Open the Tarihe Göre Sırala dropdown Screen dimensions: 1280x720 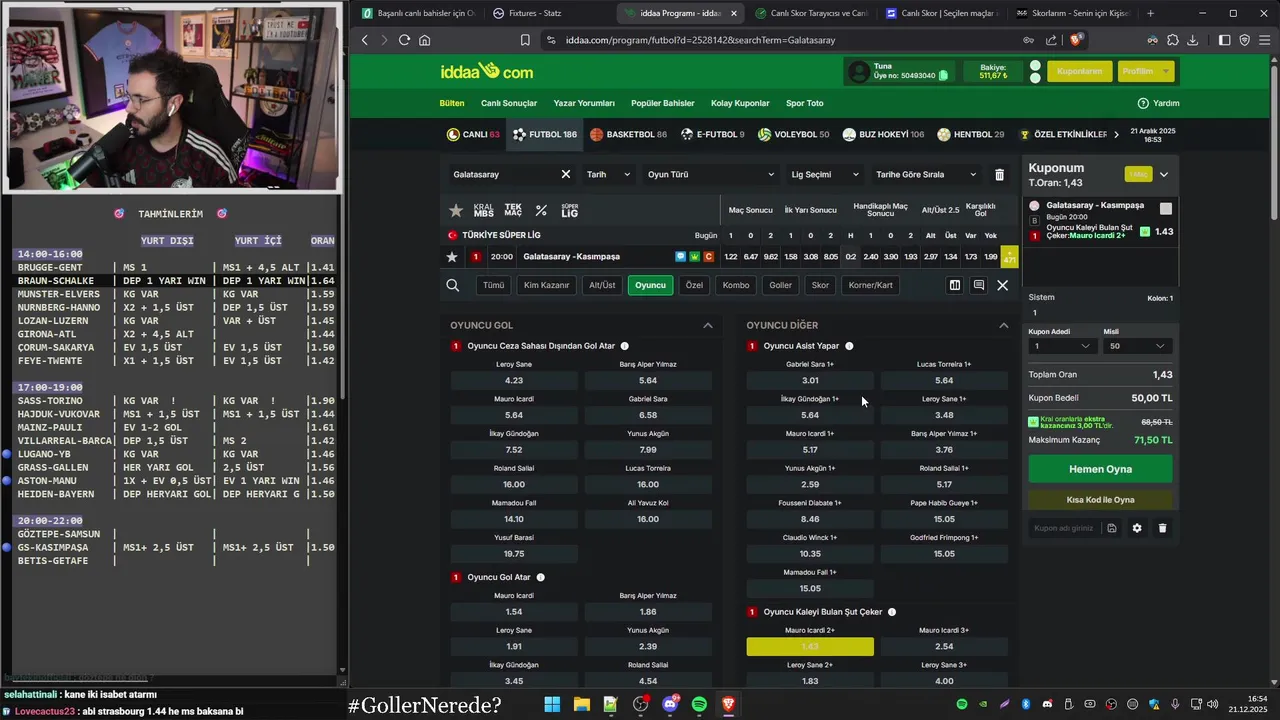coord(926,174)
